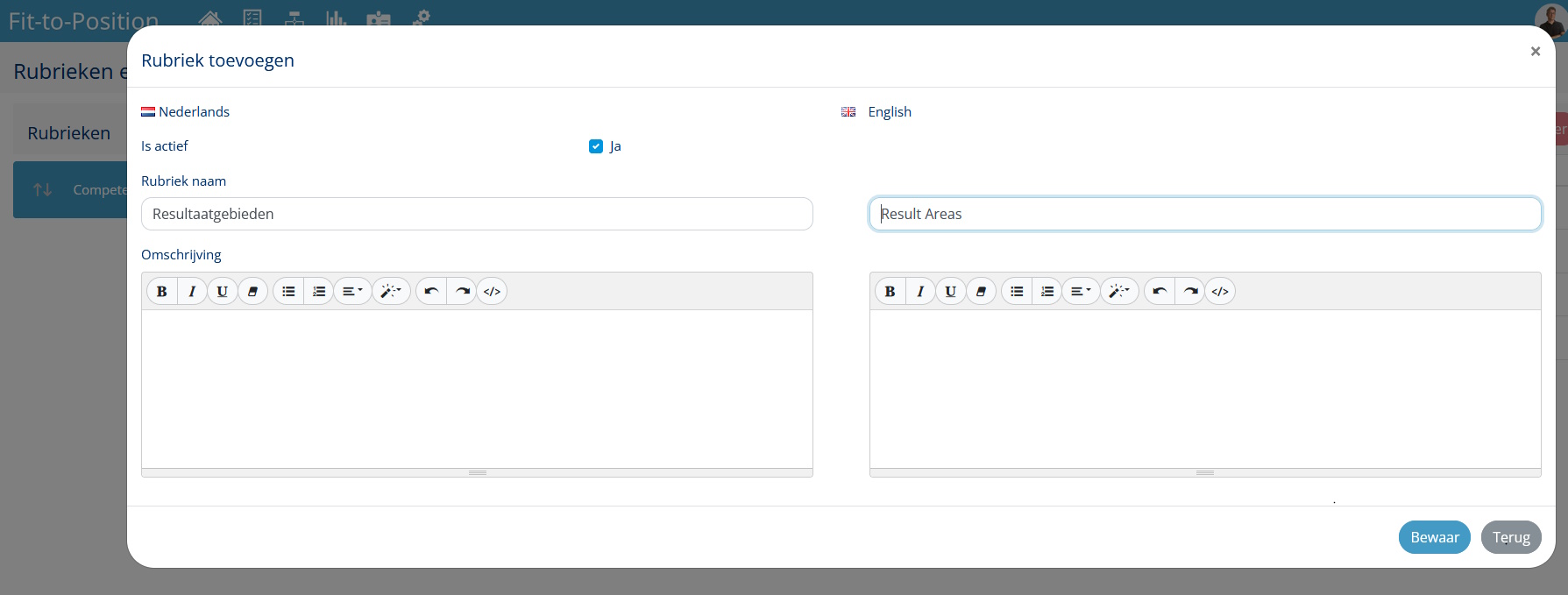Open the settings gears icon in navigation
This screenshot has height=595, width=1568.
[422, 18]
